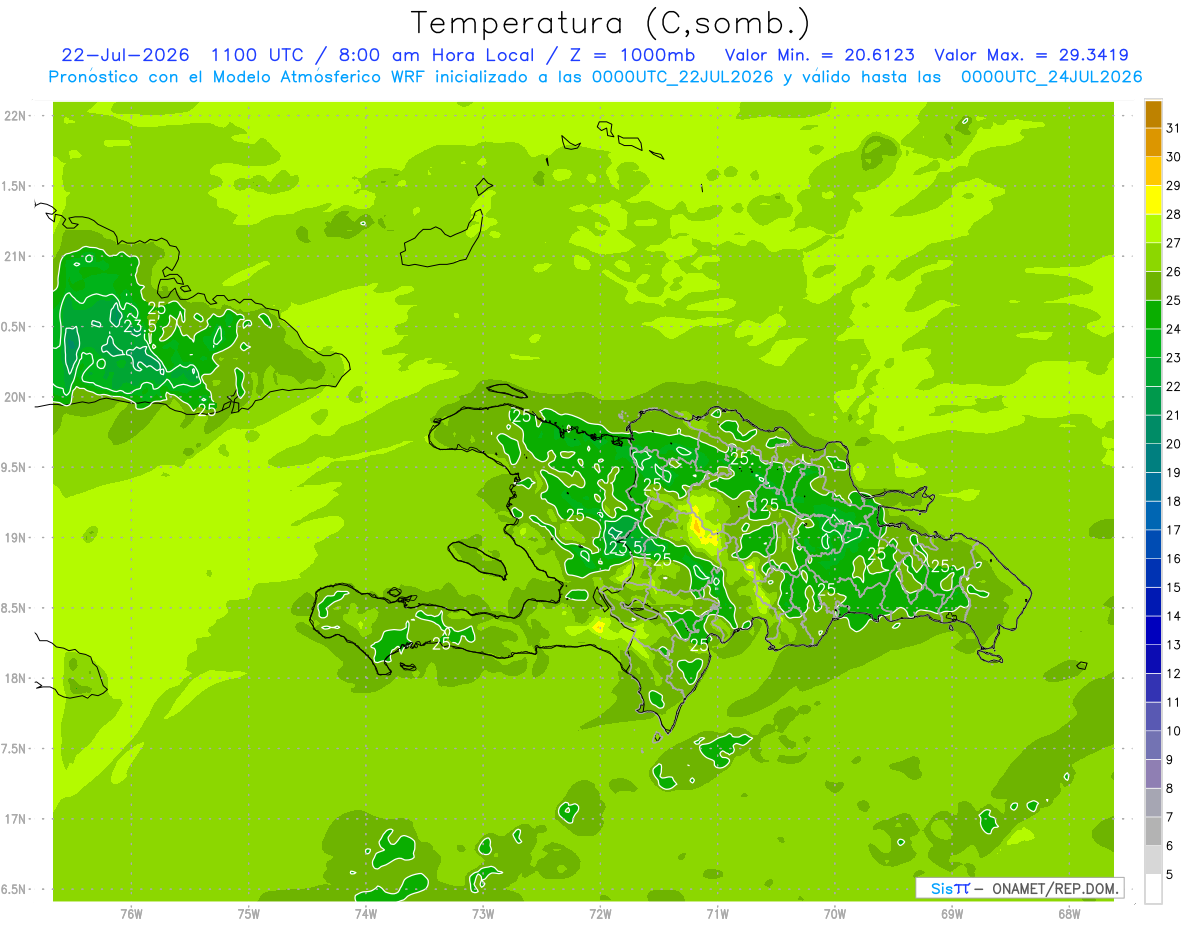
Task: Pick the light green swatch between 26 and 27
Action: point(1153,258)
